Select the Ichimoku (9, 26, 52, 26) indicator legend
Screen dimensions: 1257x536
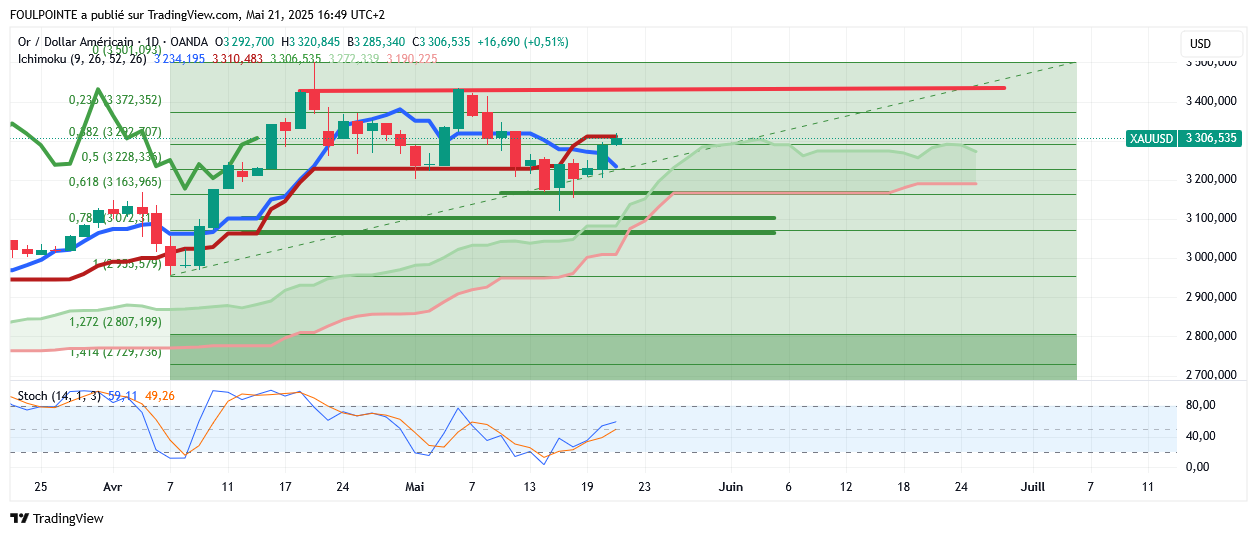tap(84, 59)
